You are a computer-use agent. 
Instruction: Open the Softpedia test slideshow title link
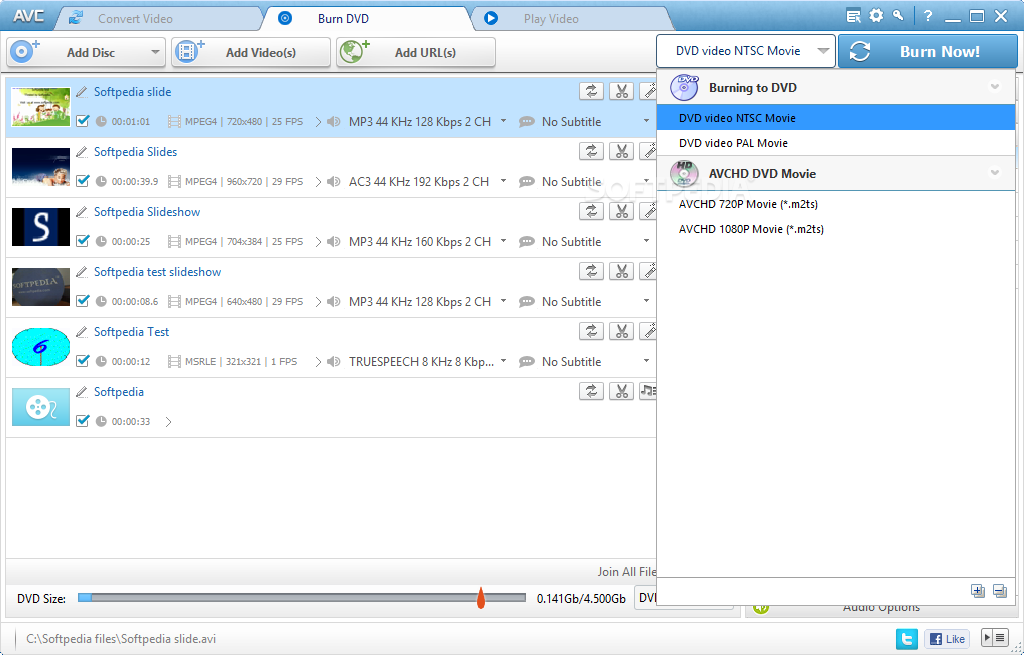coord(157,272)
